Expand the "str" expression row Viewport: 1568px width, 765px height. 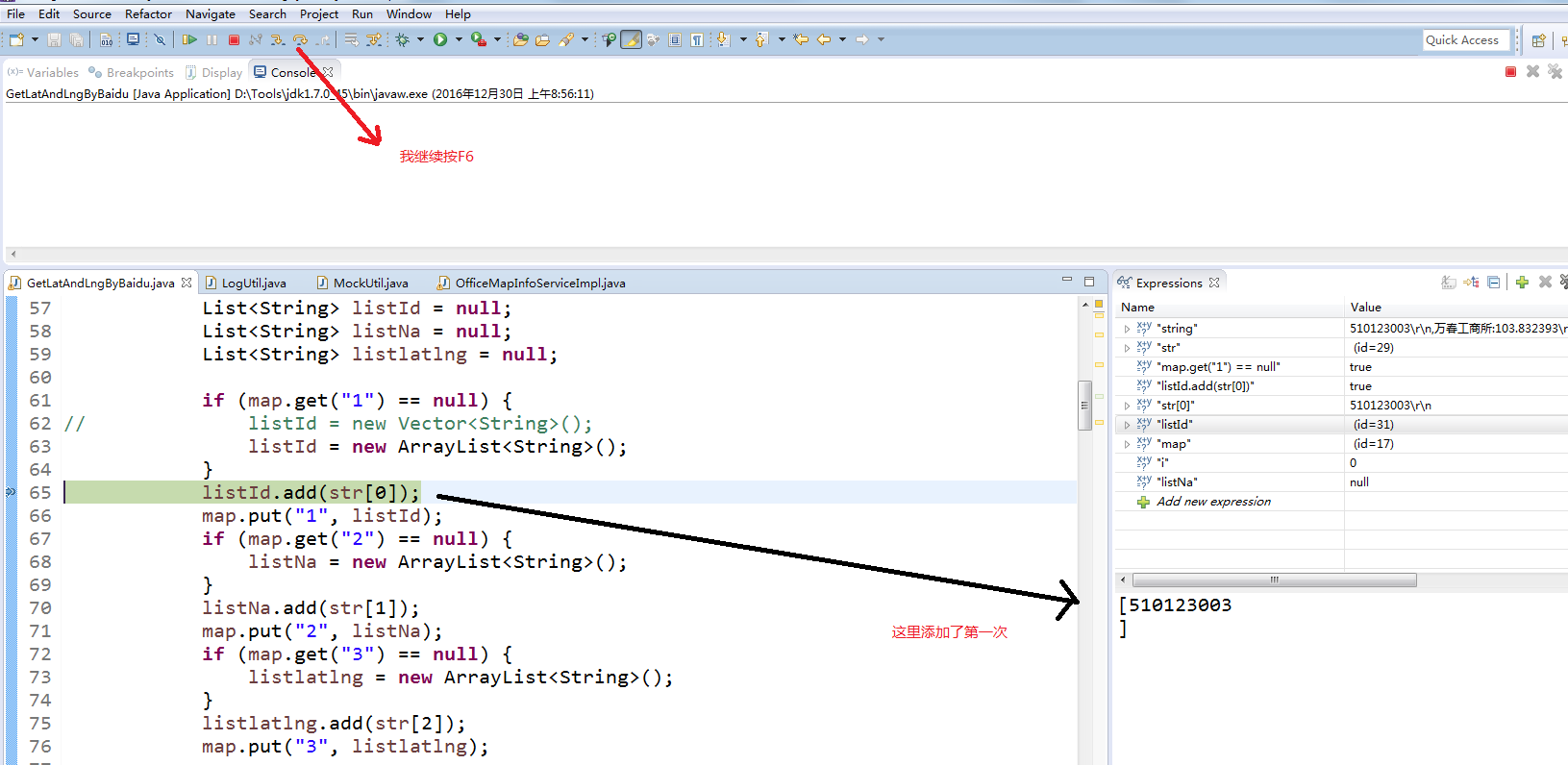[x=1127, y=348]
